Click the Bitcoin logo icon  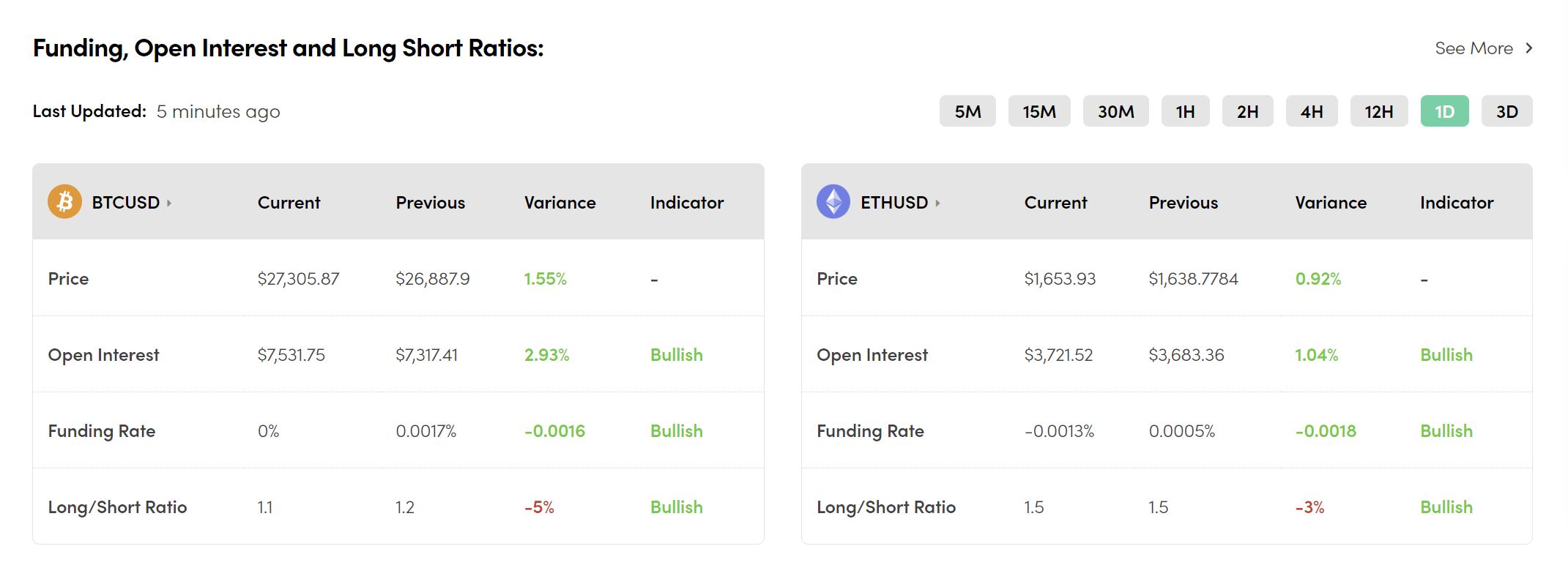tap(64, 202)
